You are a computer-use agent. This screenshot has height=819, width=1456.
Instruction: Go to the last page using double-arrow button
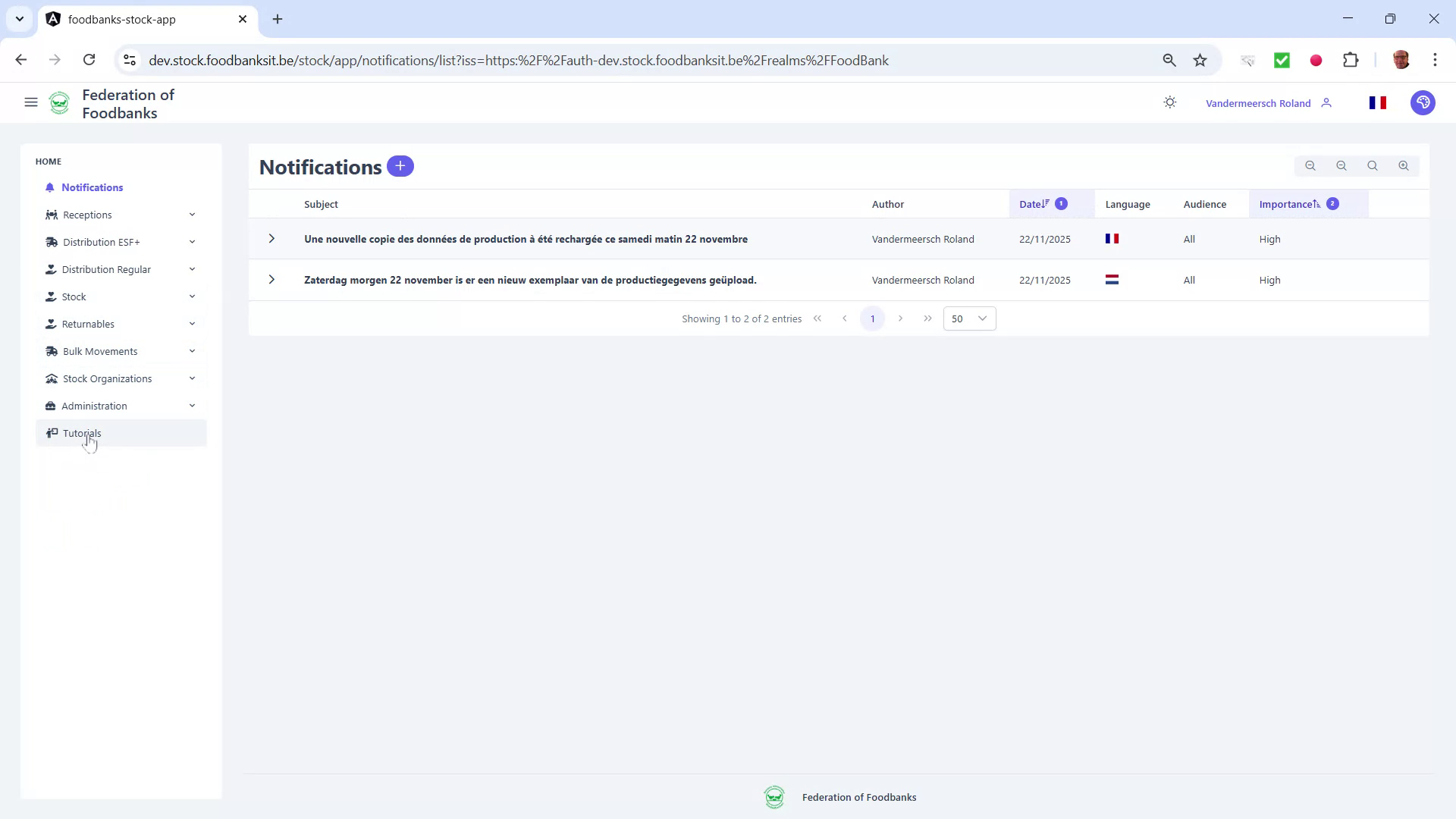coord(927,318)
